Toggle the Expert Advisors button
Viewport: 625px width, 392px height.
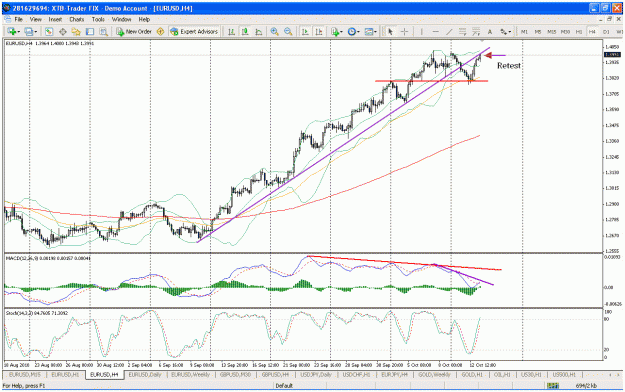point(195,32)
